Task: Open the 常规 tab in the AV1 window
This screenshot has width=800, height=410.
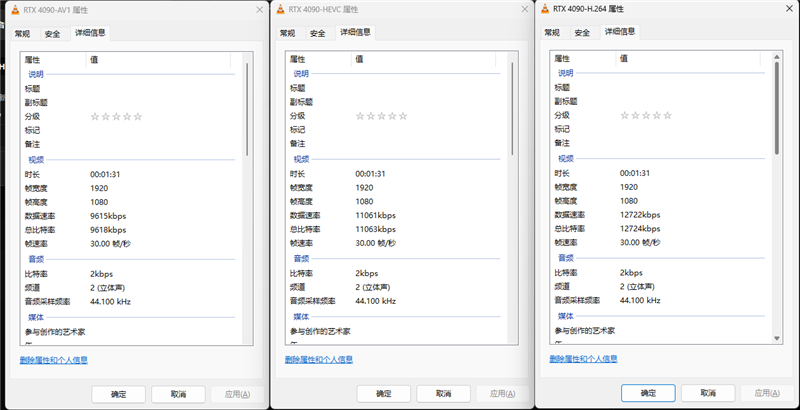Action: click(x=22, y=34)
